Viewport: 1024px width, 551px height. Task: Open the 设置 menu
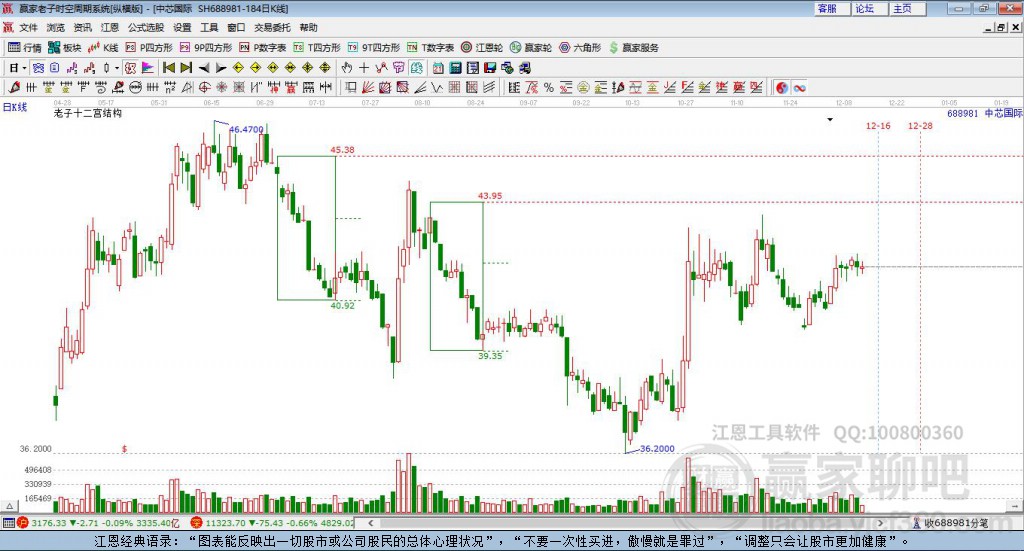pos(182,27)
